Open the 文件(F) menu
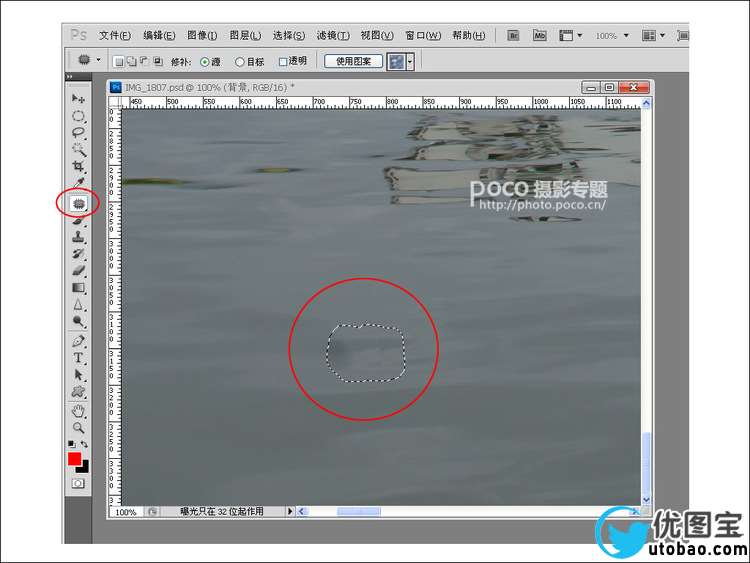The height and width of the screenshot is (563, 750). pos(115,35)
